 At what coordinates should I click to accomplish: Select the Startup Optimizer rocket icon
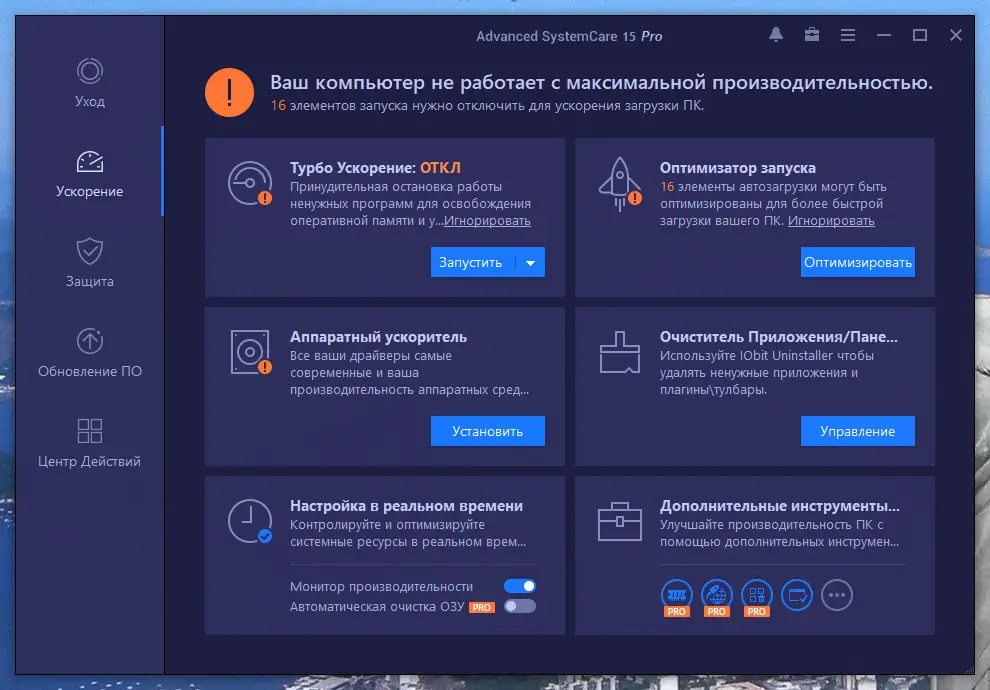click(618, 183)
